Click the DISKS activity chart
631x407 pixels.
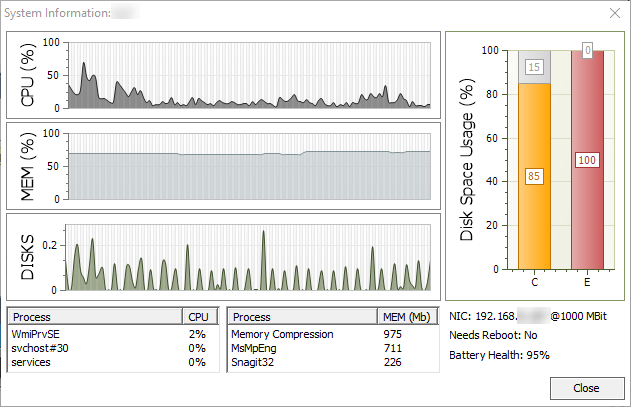point(247,258)
